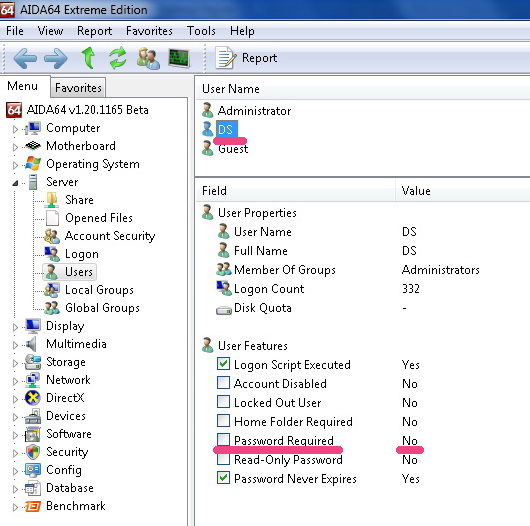530x526 pixels.
Task: Click the green Up arrow toolbar icon
Action: click(x=89, y=58)
